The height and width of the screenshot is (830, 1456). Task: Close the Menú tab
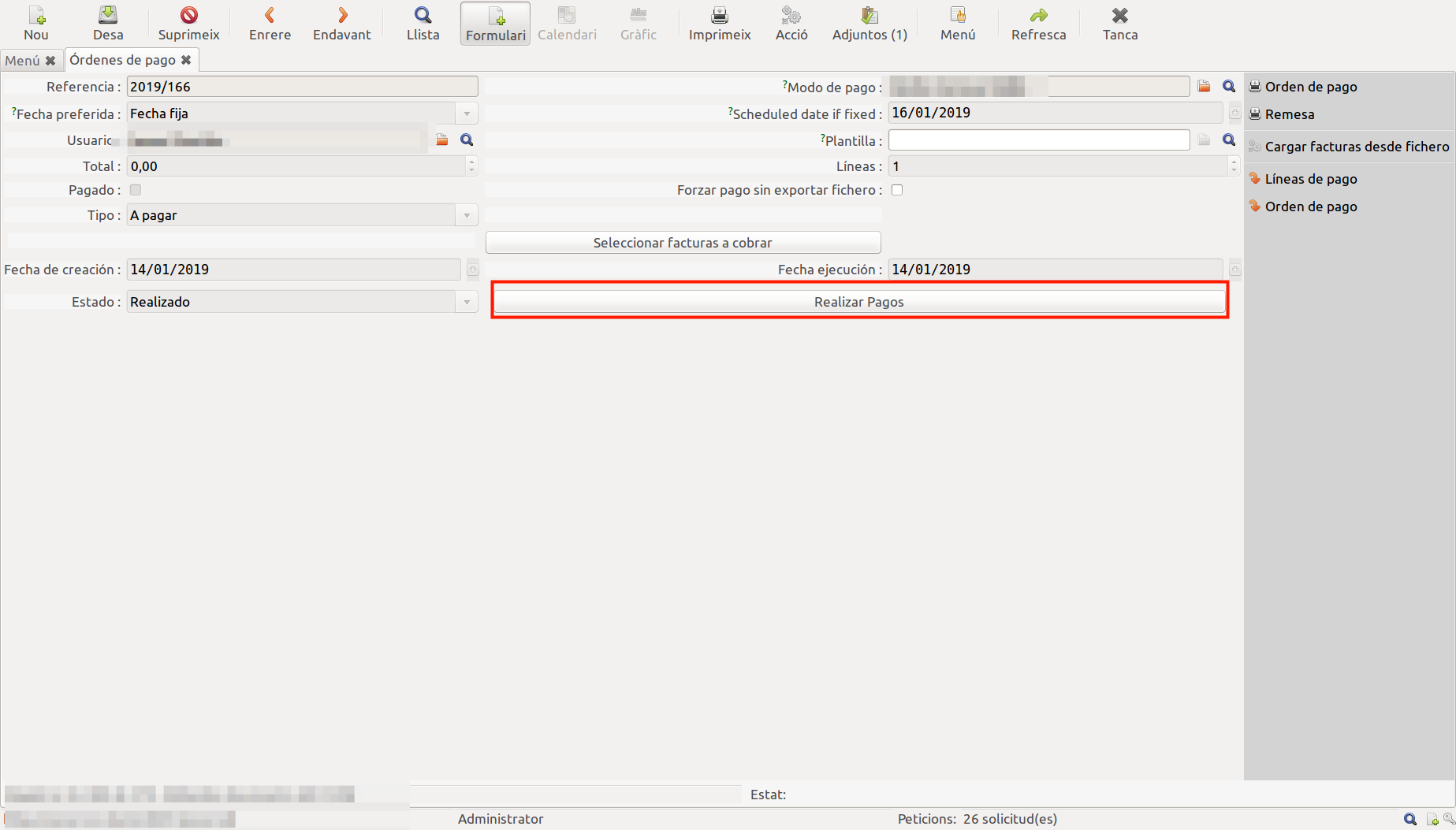(50, 61)
